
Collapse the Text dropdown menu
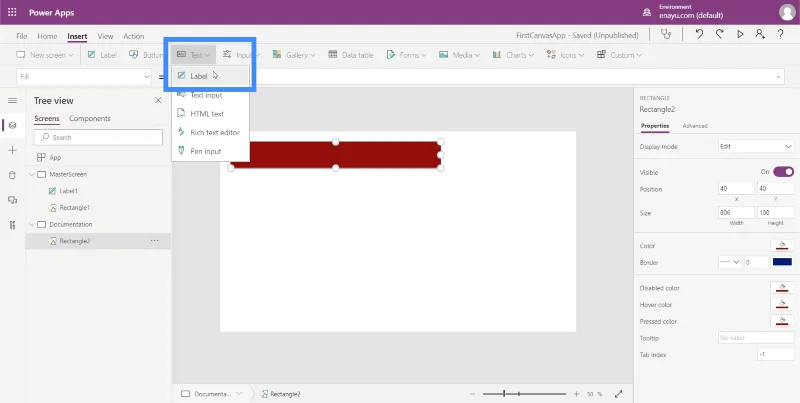coord(193,55)
